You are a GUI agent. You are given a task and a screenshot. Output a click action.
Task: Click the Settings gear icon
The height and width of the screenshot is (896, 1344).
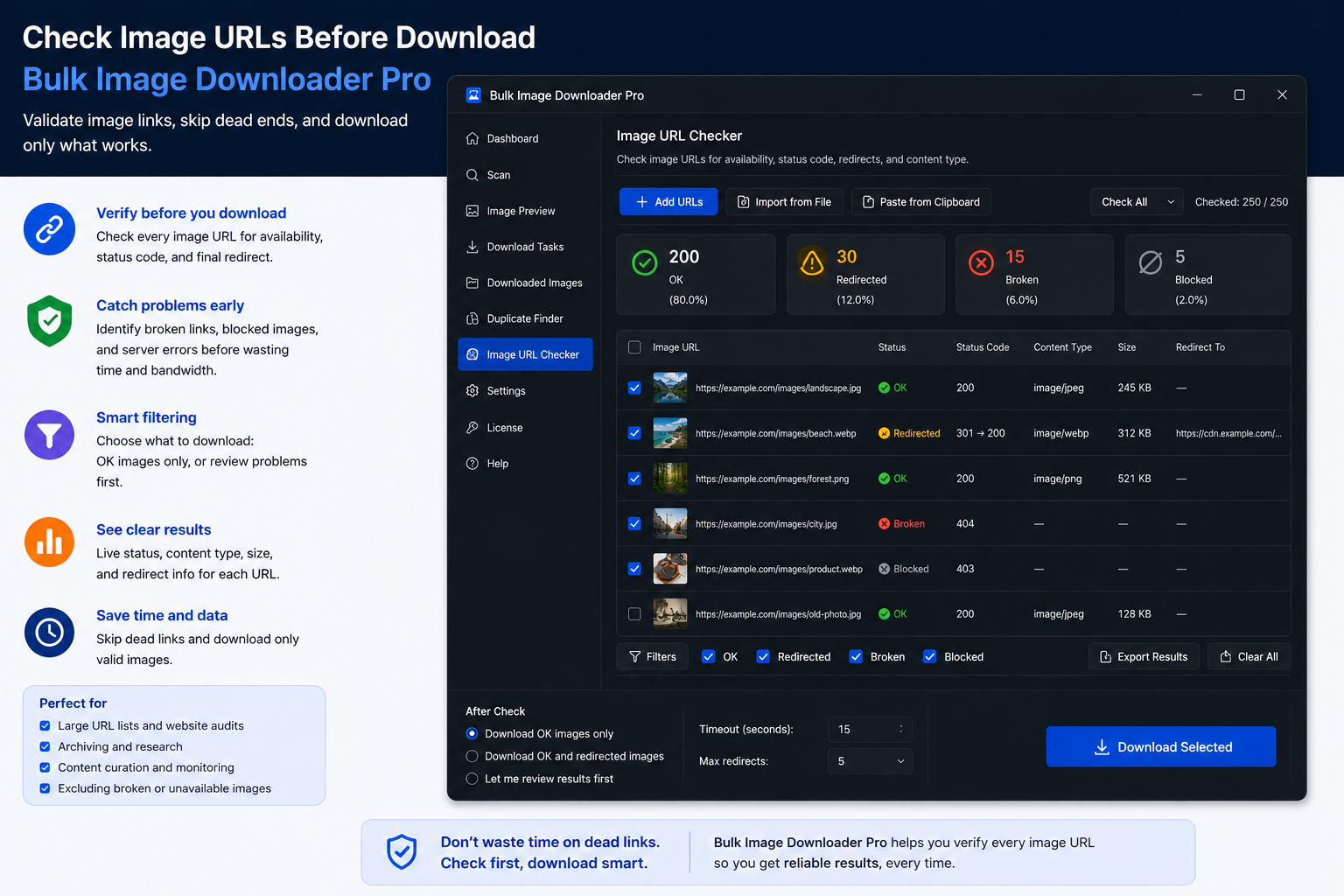472,391
